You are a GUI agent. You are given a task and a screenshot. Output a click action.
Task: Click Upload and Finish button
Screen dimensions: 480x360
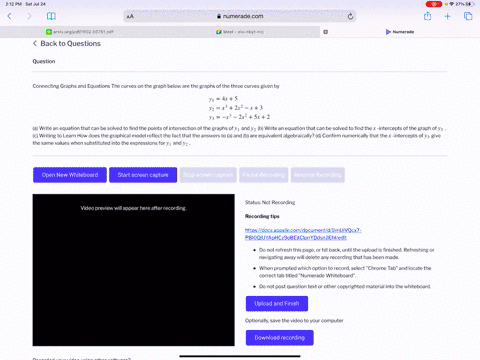[277, 304]
